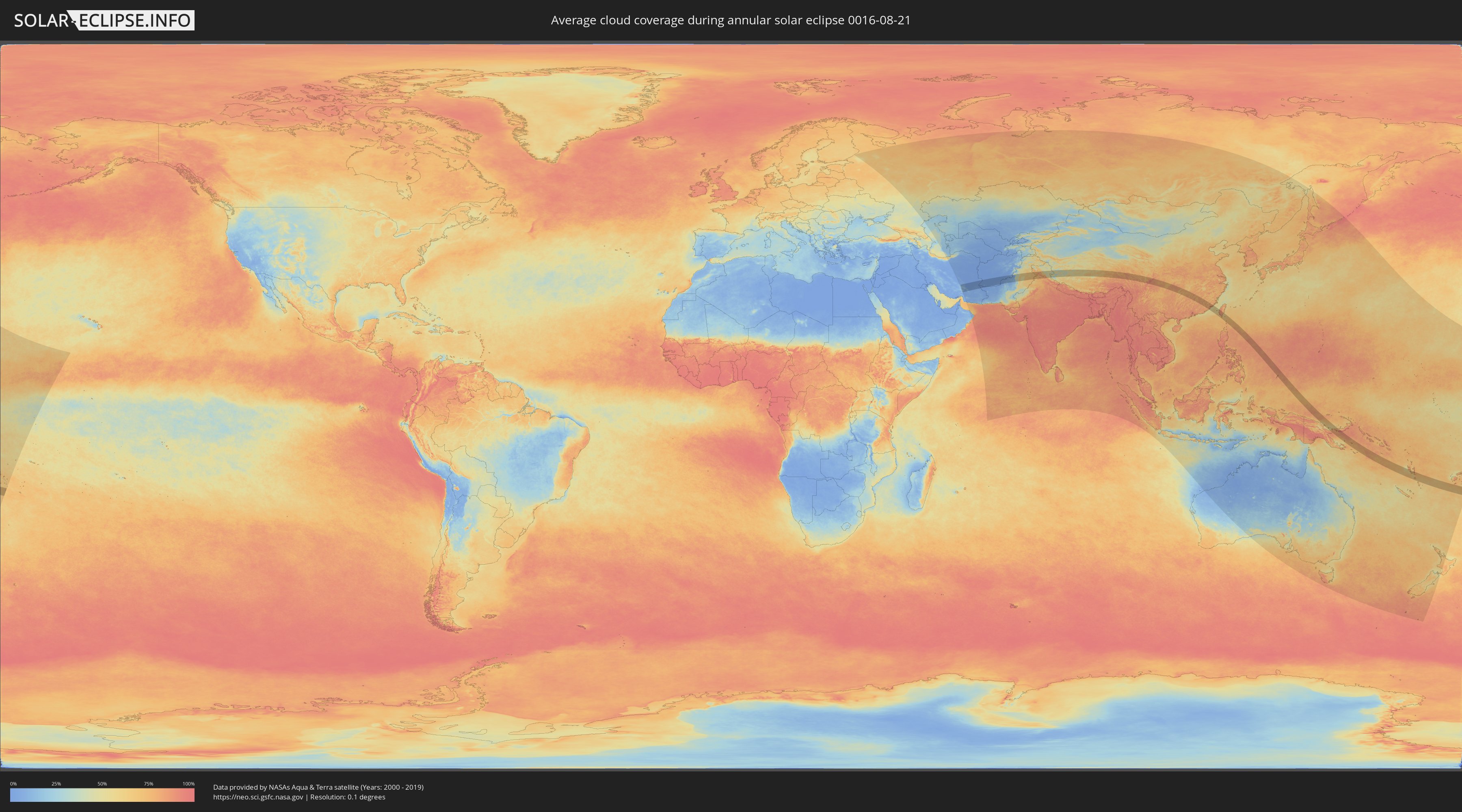Screen dimensions: 1462x812
Task: Click the 25% legend label
Action: [56, 784]
